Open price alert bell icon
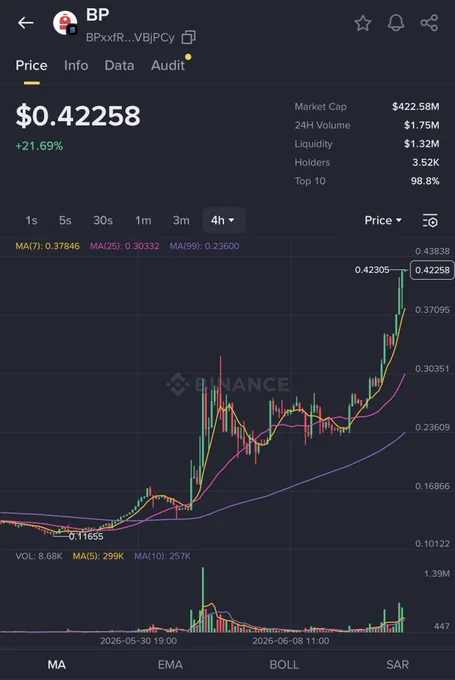This screenshot has width=455, height=680. (396, 23)
